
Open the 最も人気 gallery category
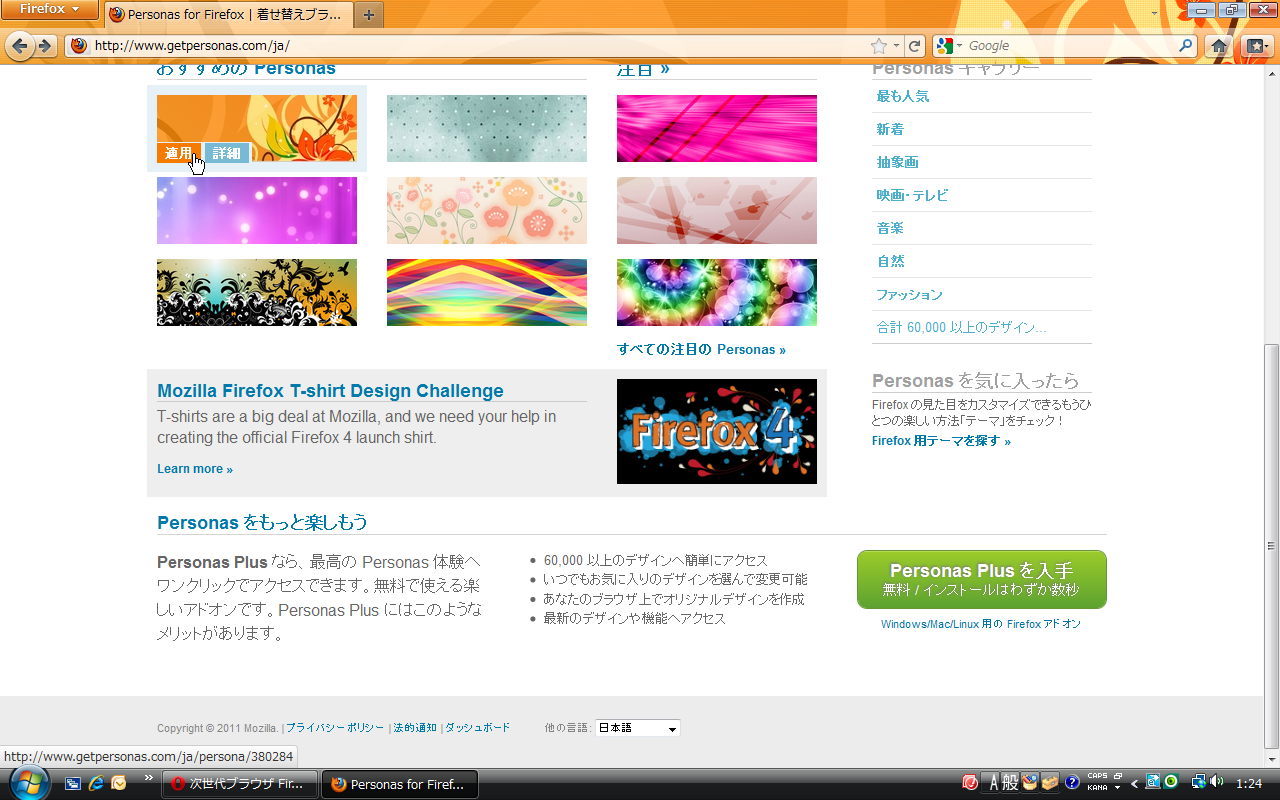coord(903,96)
